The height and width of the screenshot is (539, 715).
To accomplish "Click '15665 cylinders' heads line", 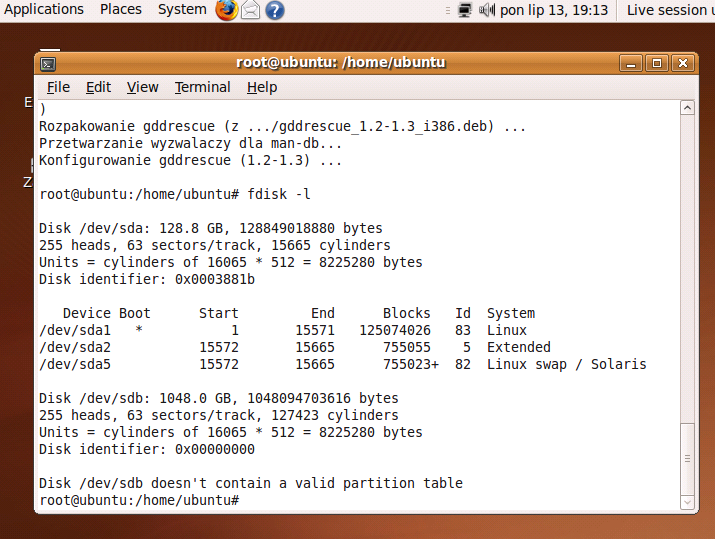I will [215, 245].
